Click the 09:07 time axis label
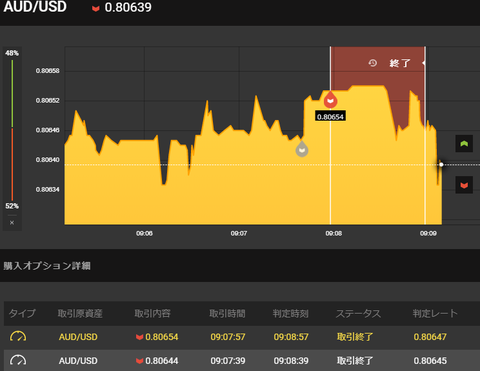The width and height of the screenshot is (480, 371). 239,233
